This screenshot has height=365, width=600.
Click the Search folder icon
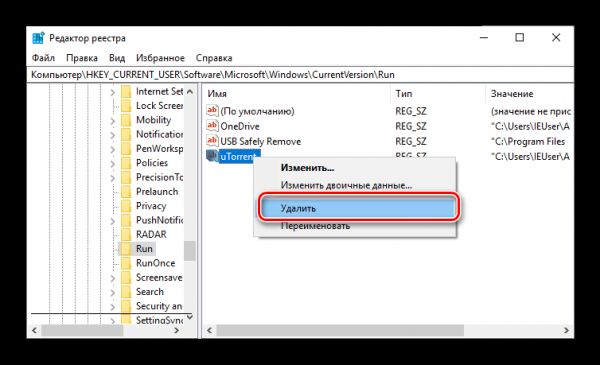126,292
